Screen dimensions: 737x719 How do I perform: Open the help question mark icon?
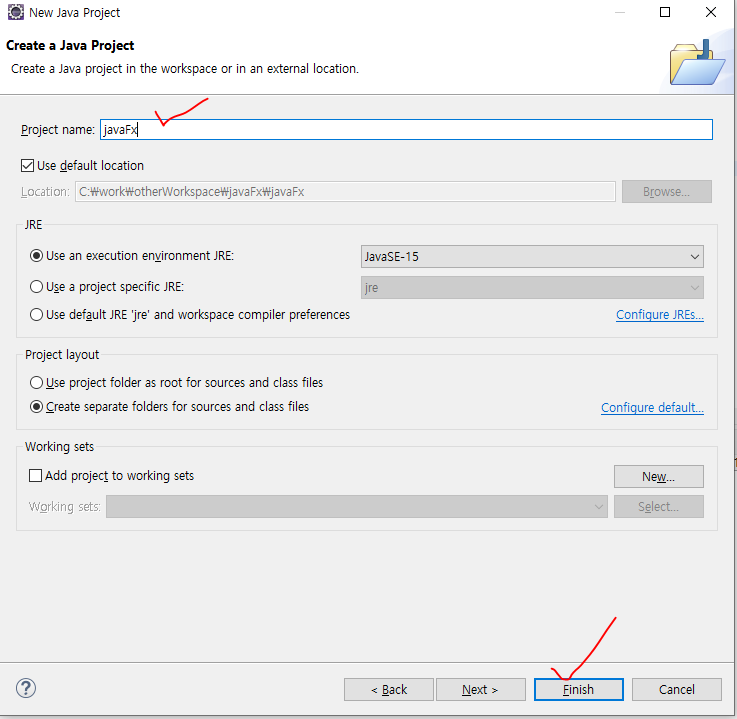[x=26, y=688]
